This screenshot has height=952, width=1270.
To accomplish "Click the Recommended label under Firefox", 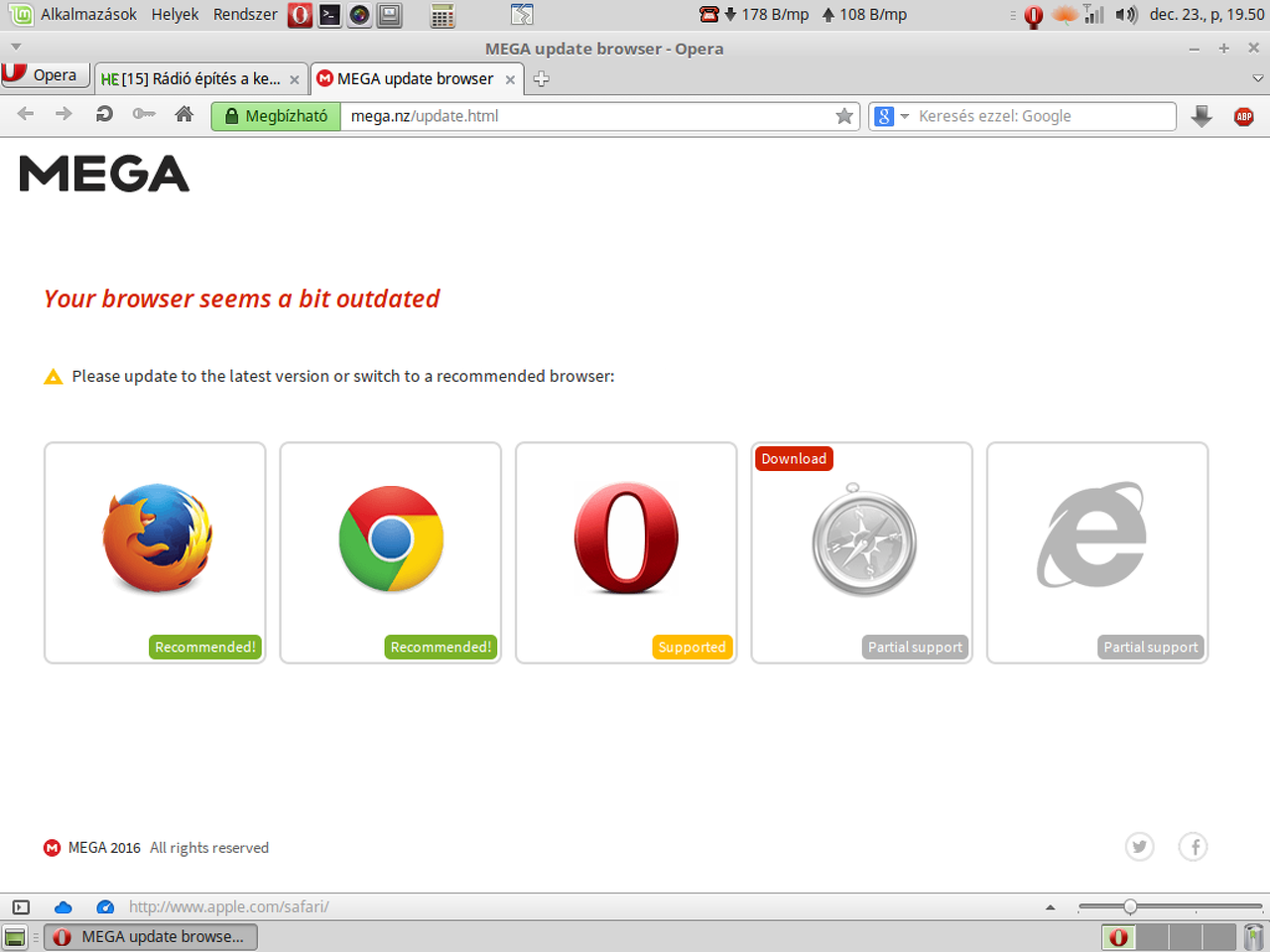I will (205, 647).
